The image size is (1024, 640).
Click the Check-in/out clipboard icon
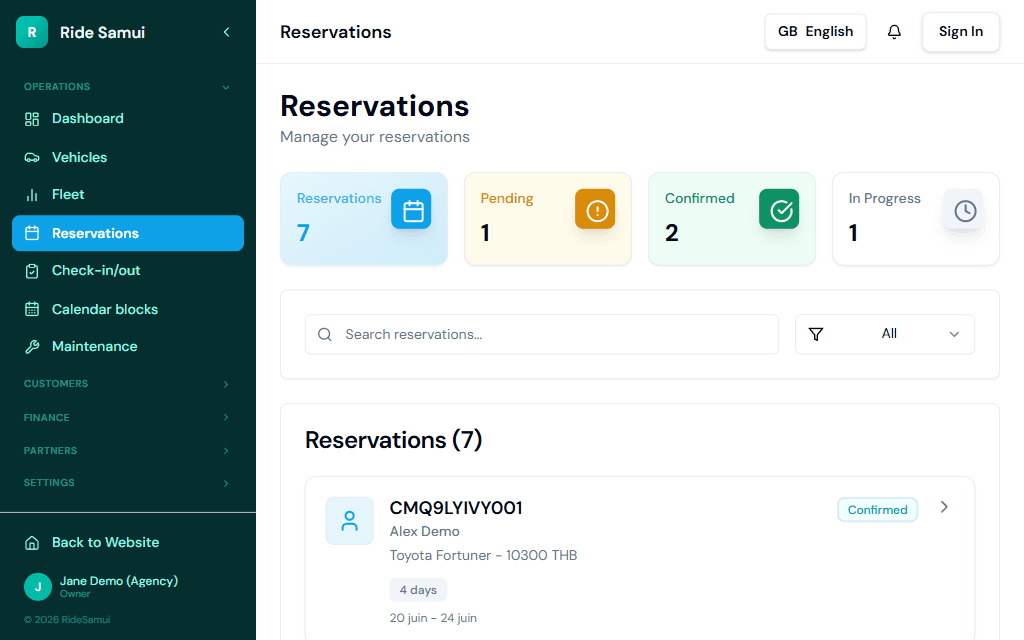[x=32, y=271]
